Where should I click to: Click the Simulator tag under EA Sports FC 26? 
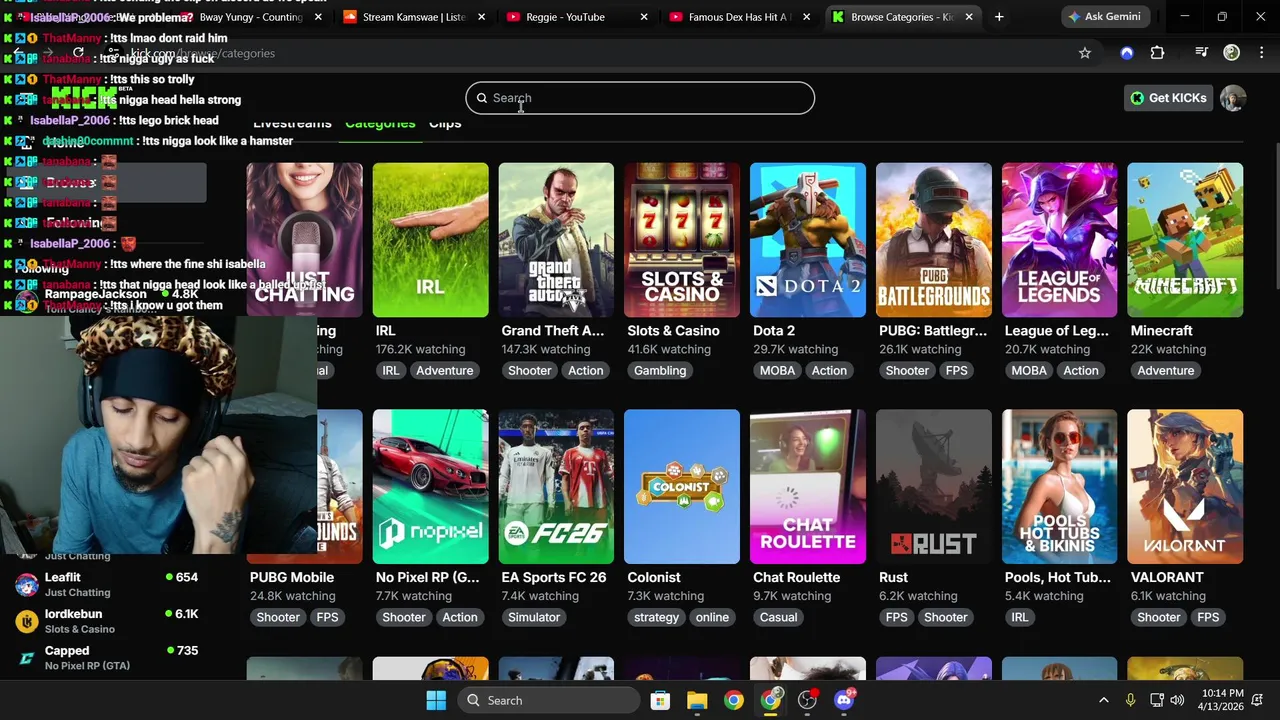[x=534, y=617]
